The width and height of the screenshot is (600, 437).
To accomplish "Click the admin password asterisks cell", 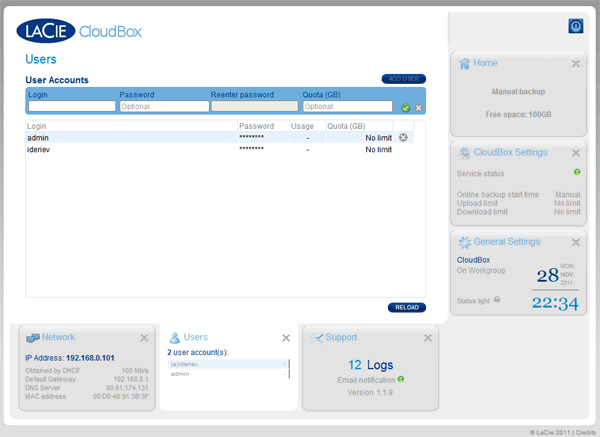I will click(251, 137).
